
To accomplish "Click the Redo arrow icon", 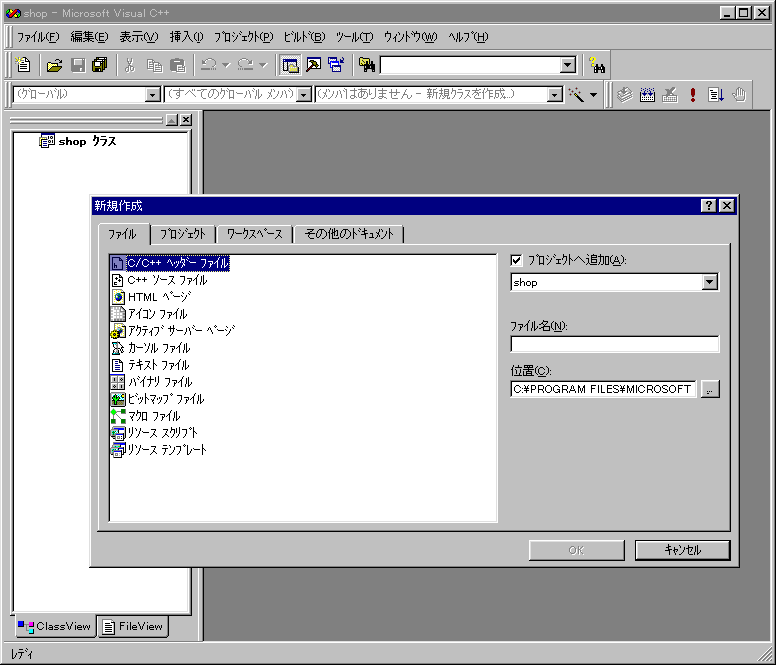I will point(245,65).
